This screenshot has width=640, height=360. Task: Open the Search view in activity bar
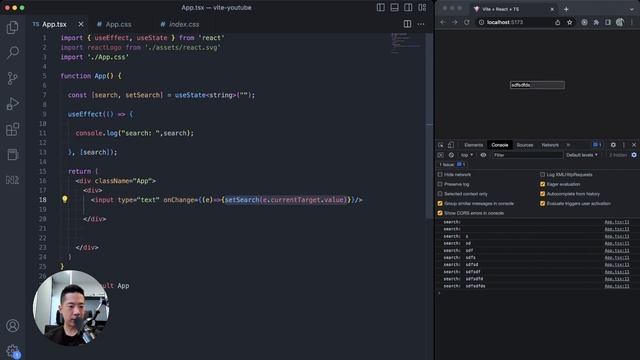[x=12, y=52]
